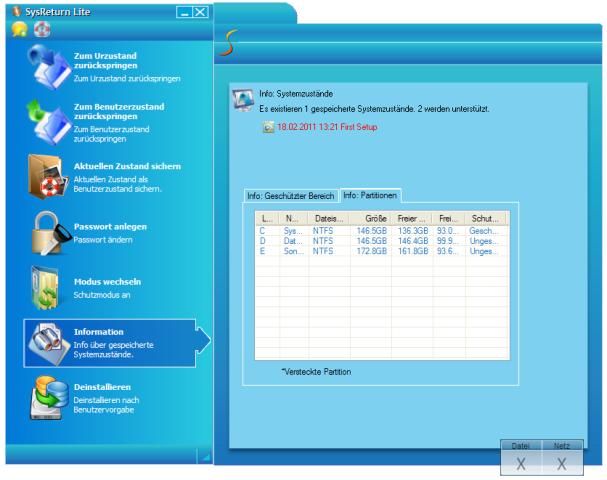
Task: Click the L... column header
Action: tap(267, 218)
